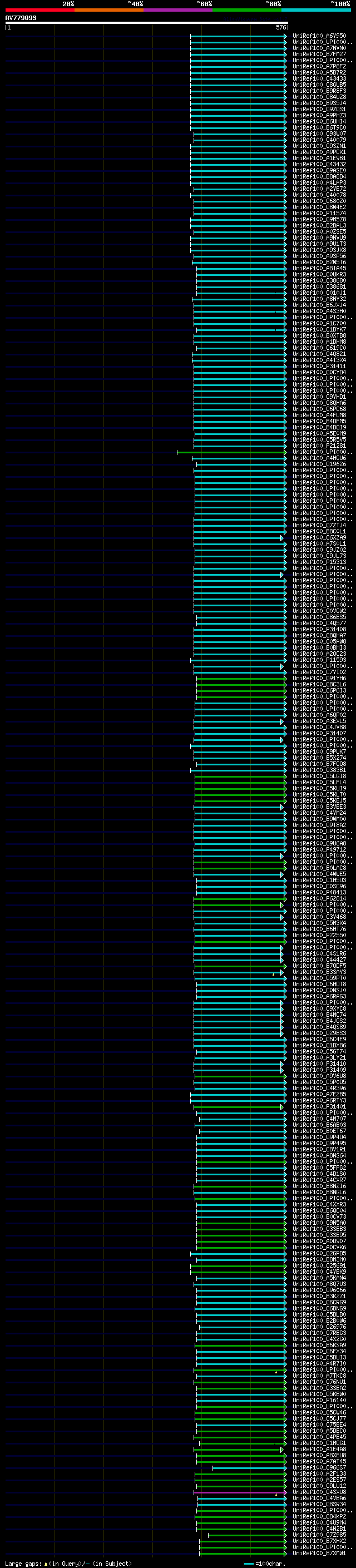Image resolution: width=356 pixels, height=1568 pixels.
Task: Select hit label UniRef100_P31408
Action: (x=319, y=630)
